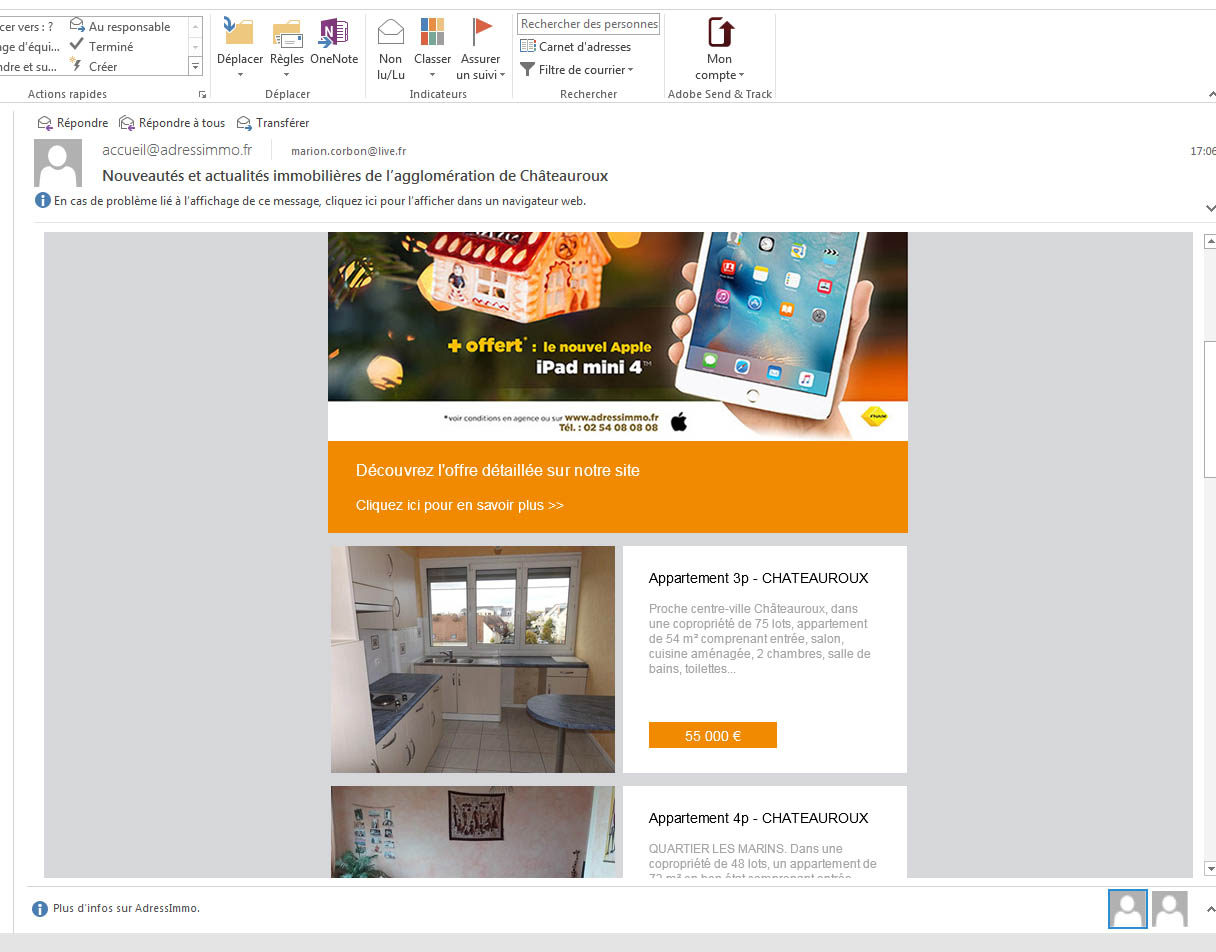Click 'Découvrez l'offre détaillée sur notre site'
1216x952 pixels.
click(x=498, y=470)
